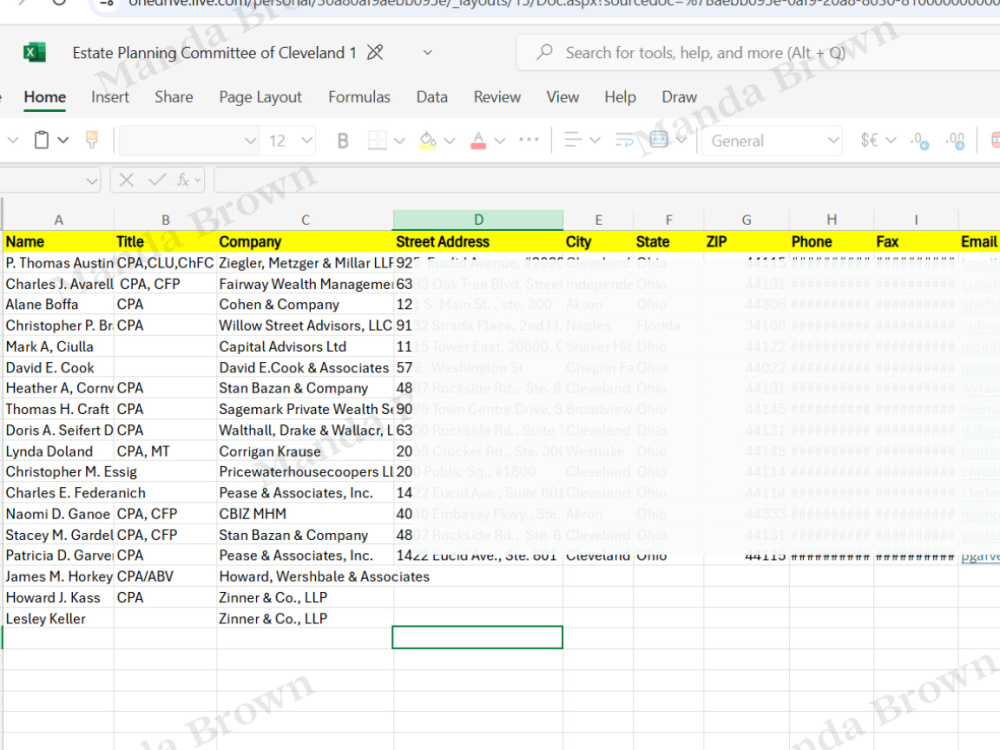Select cell 'CPA, MT'

pos(165,452)
